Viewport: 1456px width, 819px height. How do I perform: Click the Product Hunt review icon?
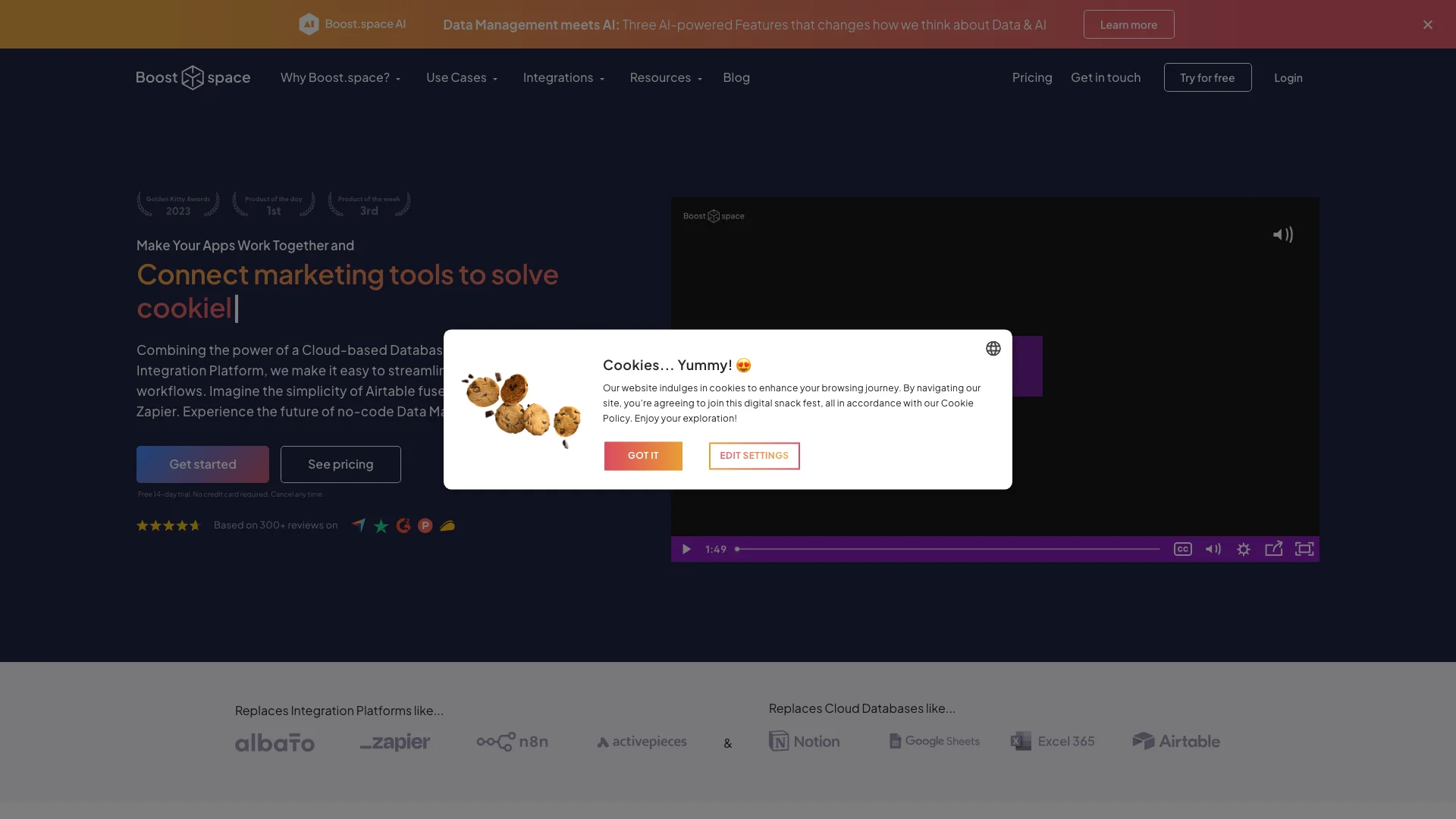click(x=425, y=526)
